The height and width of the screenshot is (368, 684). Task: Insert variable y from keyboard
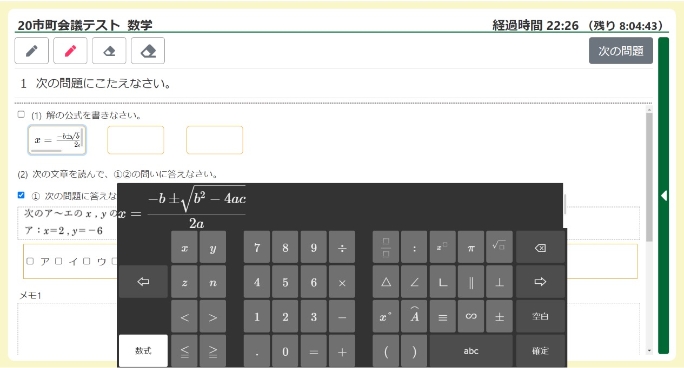click(213, 248)
